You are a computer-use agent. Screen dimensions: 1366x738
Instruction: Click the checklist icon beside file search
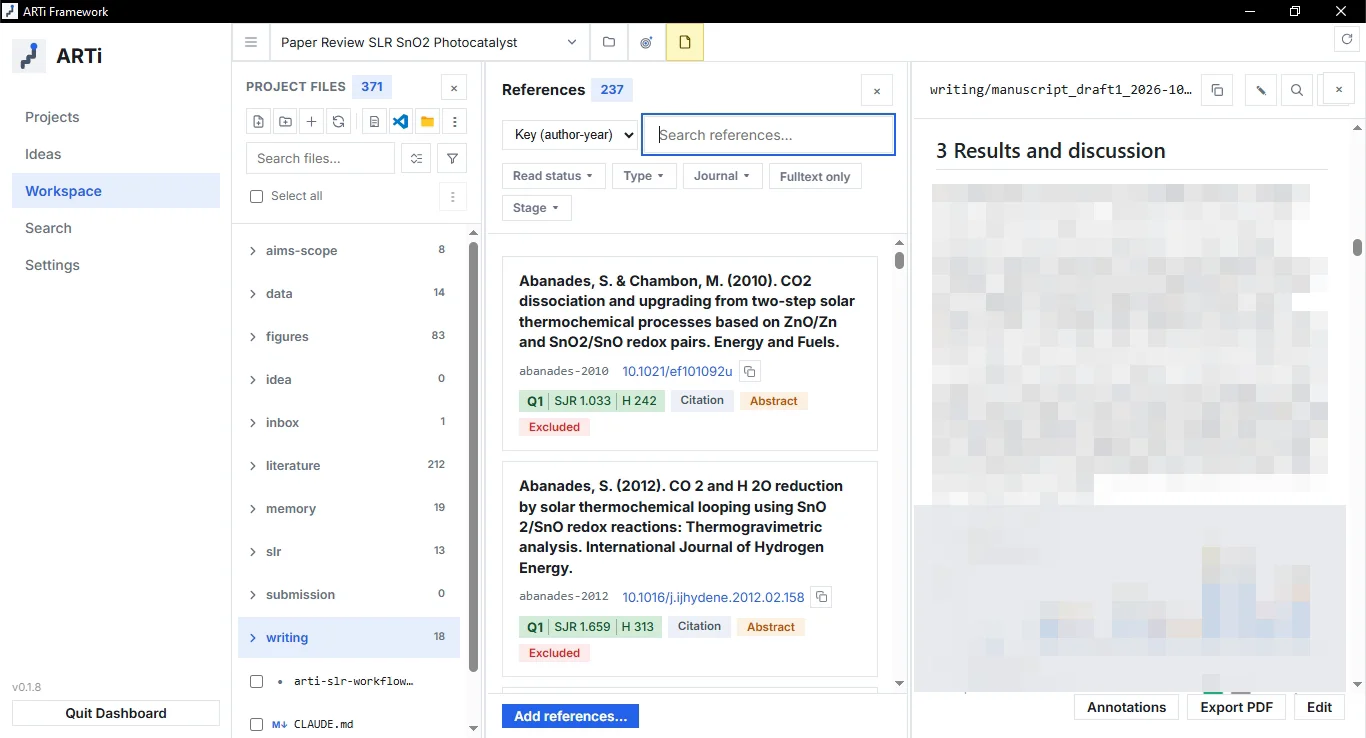417,158
